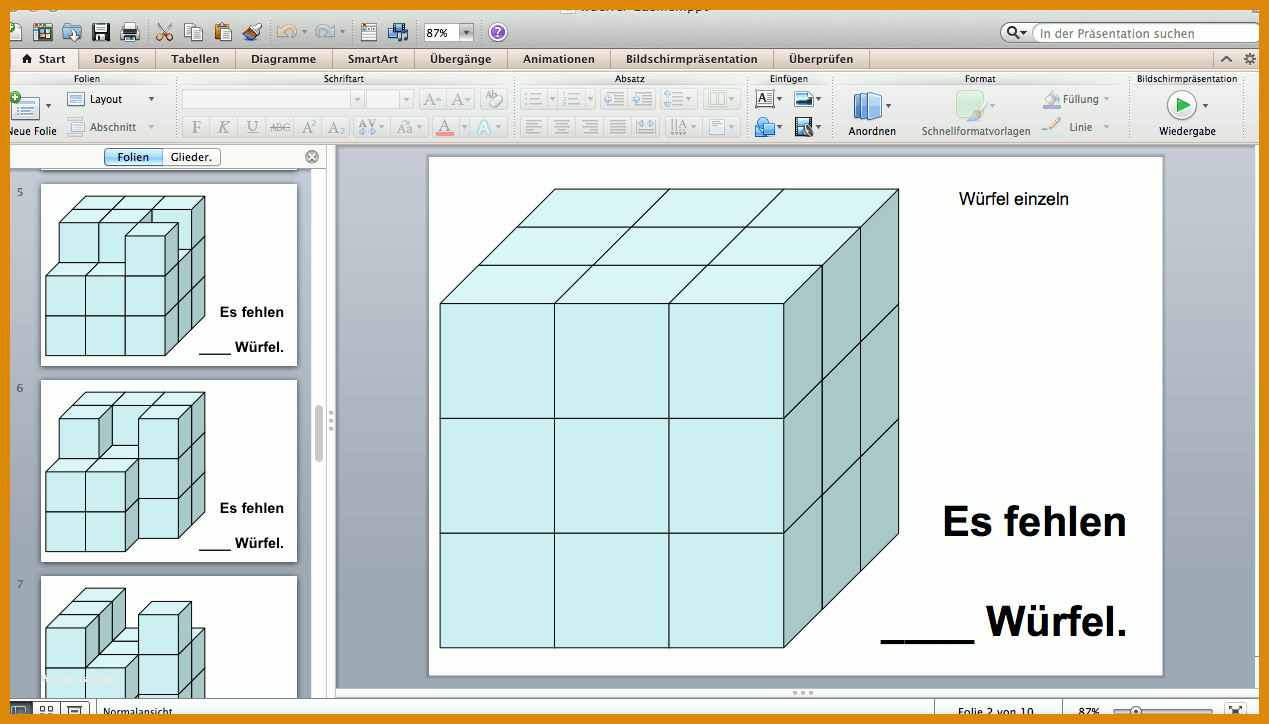The width and height of the screenshot is (1269, 724).
Task: Open the zoom 87% dropdown
Action: tap(466, 33)
